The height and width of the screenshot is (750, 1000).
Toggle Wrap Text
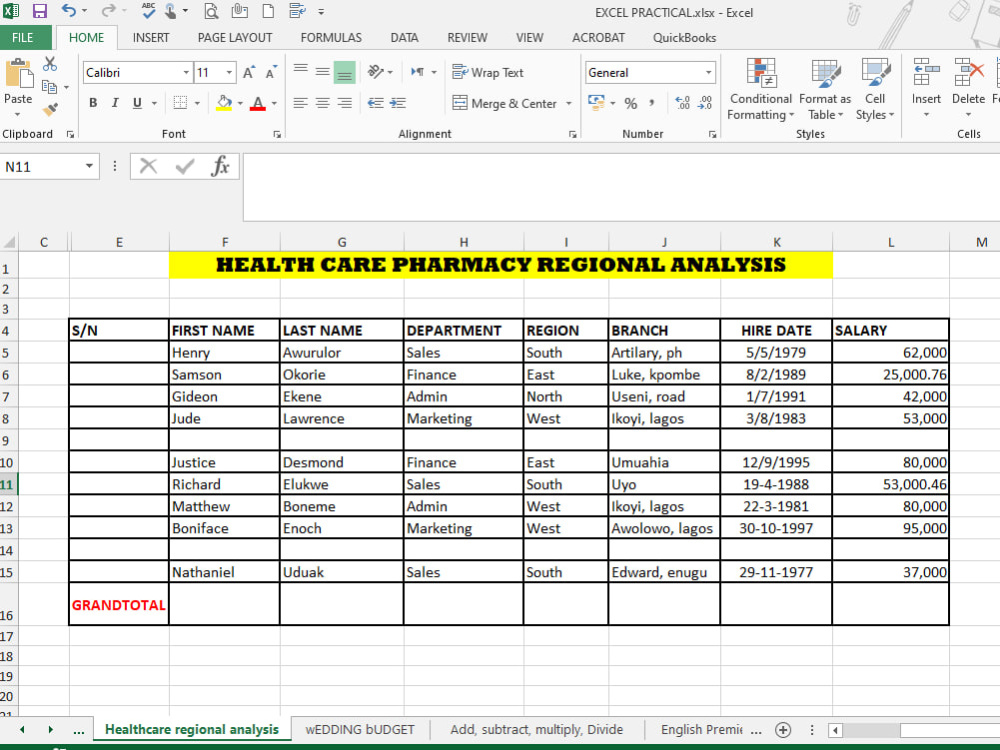click(488, 72)
